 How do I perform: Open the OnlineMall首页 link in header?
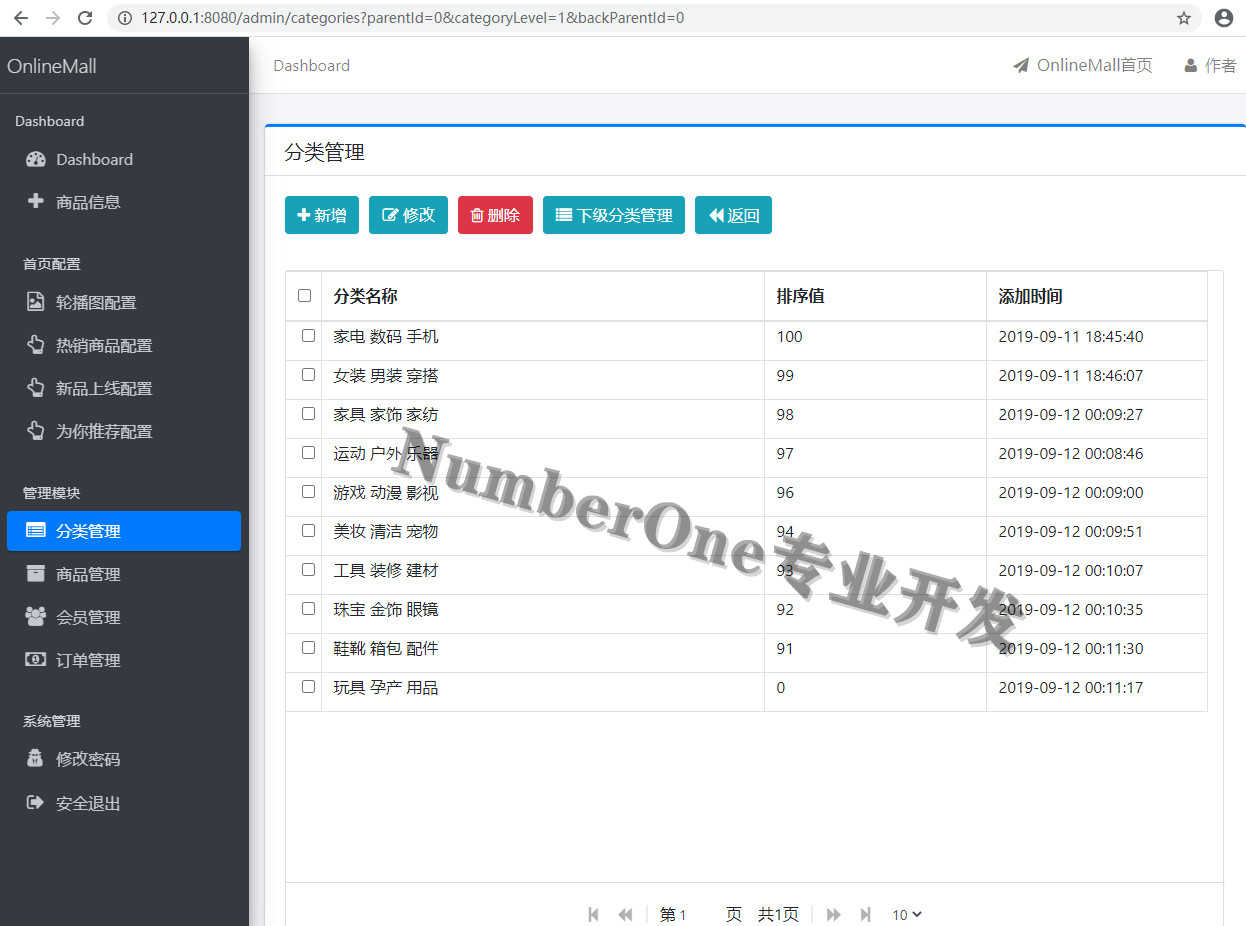pos(1082,65)
